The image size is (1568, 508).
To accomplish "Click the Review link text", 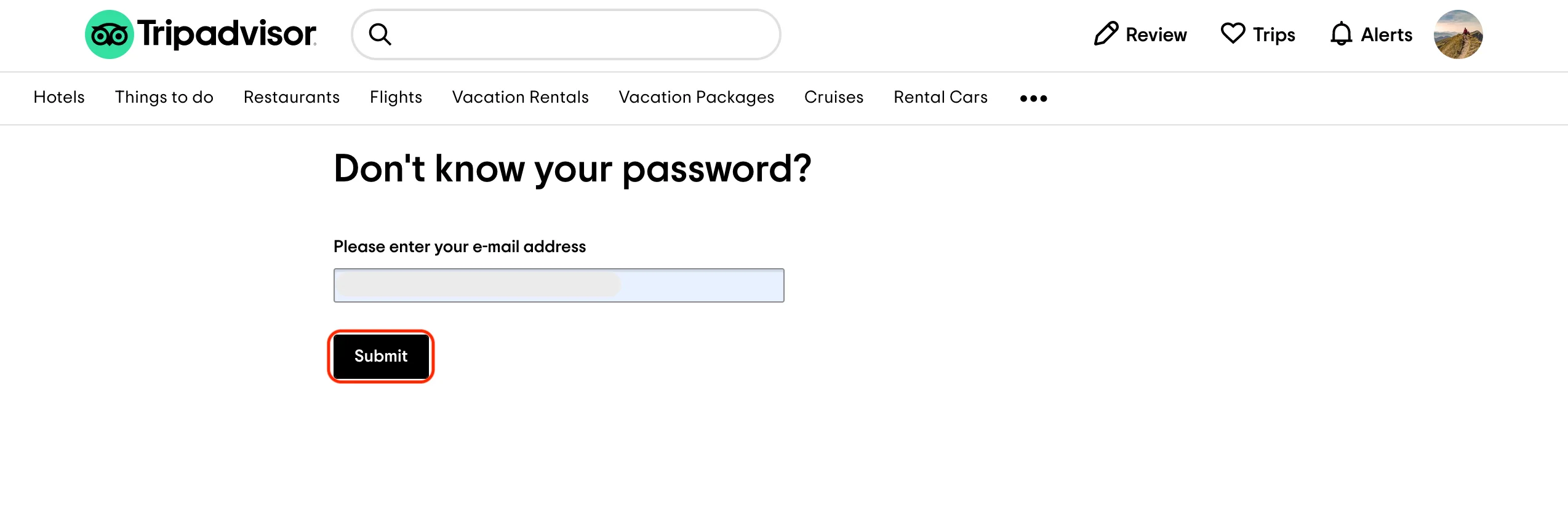I will (x=1156, y=35).
